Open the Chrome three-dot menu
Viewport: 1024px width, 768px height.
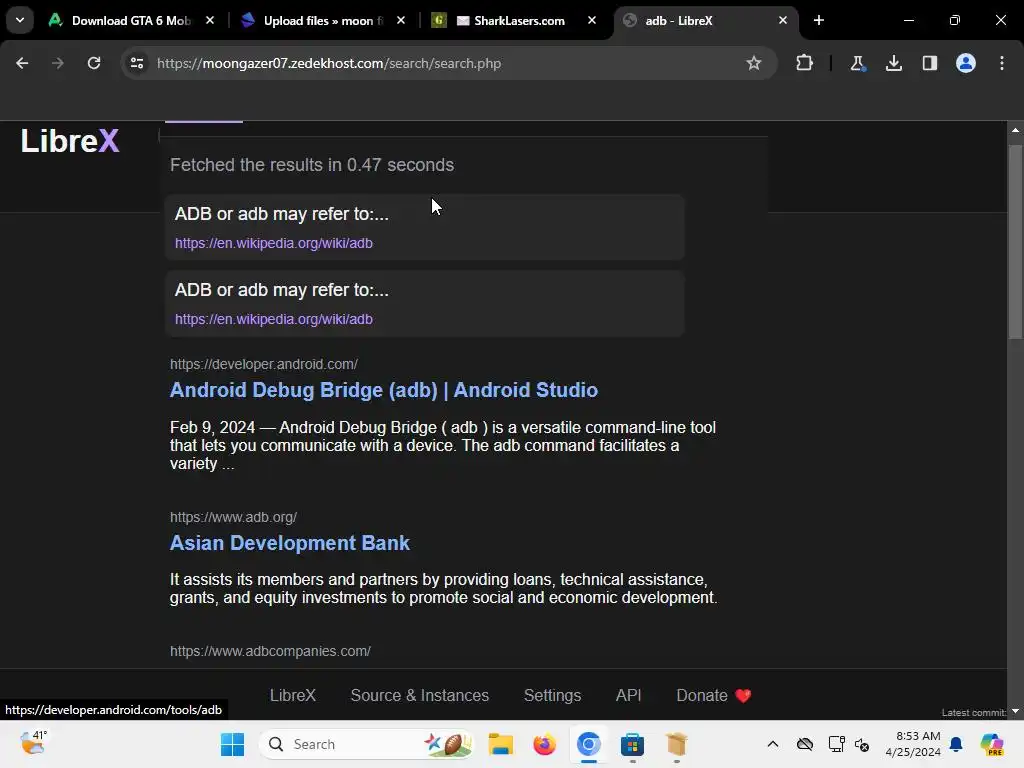point(1002,63)
